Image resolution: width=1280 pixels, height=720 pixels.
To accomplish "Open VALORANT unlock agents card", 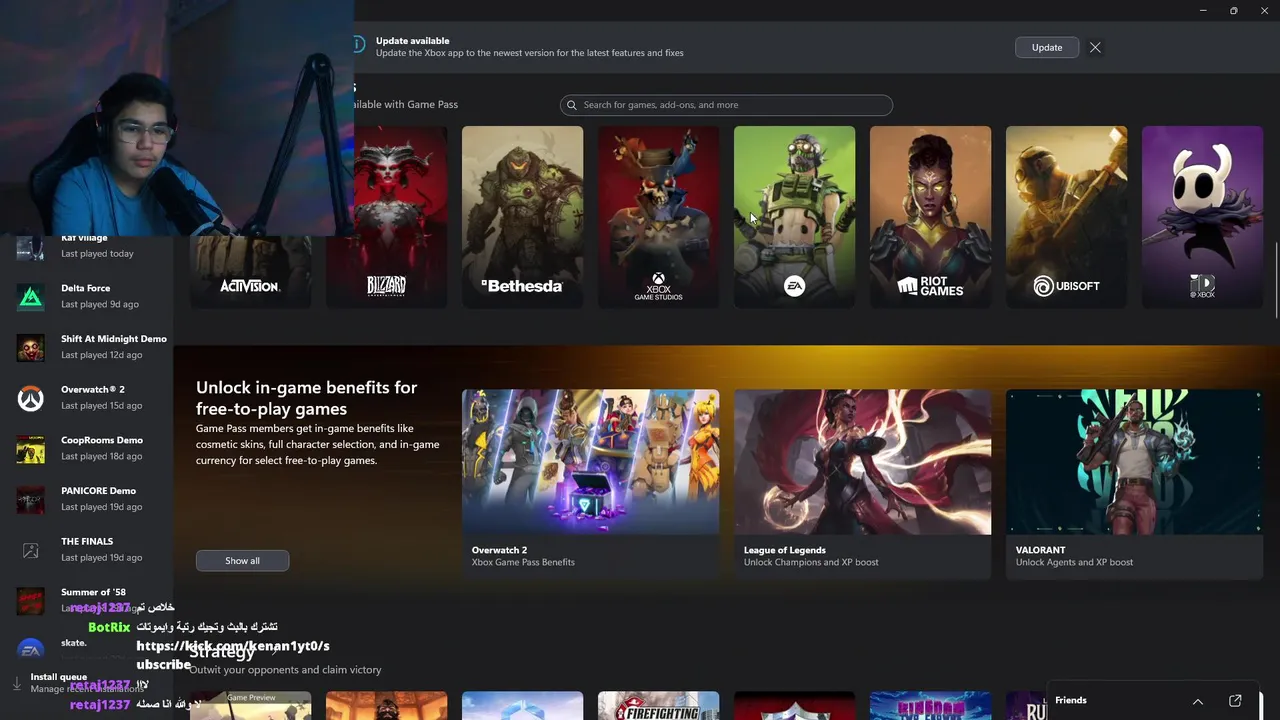I will pos(1134,483).
